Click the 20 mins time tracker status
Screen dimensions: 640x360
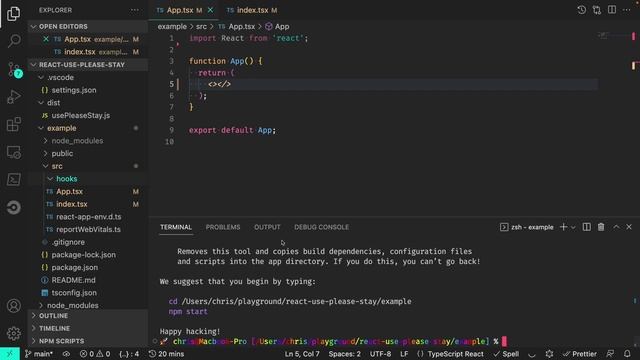pos(166,354)
